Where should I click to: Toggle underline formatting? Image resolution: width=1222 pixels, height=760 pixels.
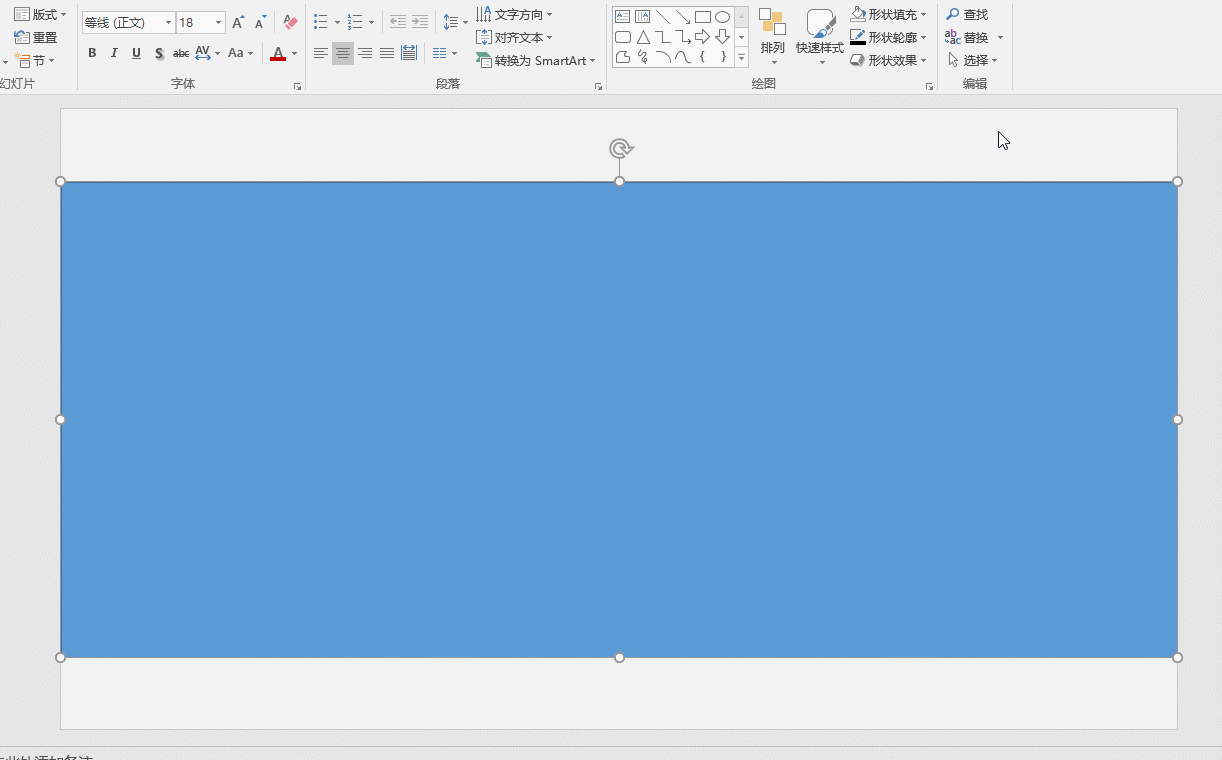click(x=136, y=53)
